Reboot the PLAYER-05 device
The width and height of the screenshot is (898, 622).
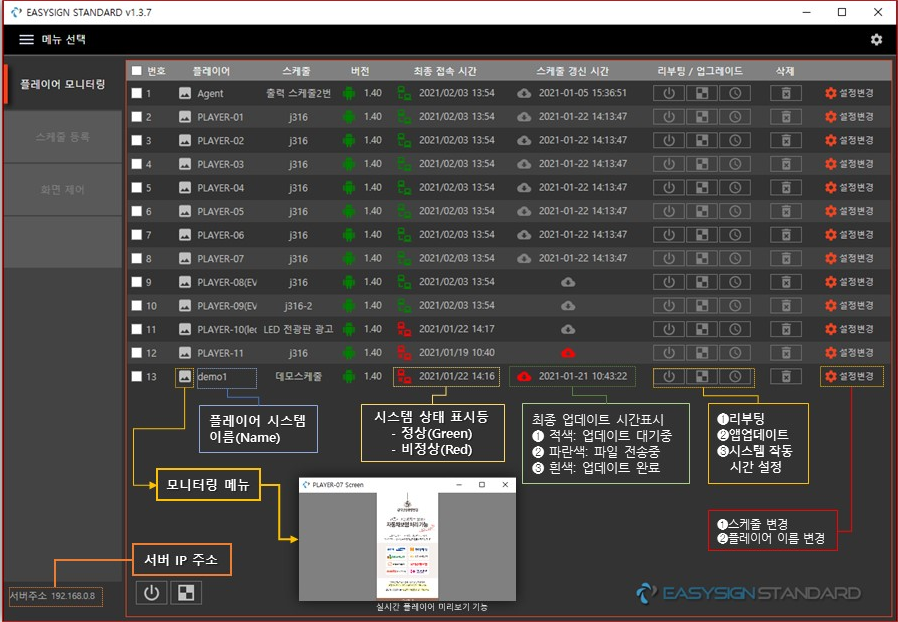[x=668, y=211]
